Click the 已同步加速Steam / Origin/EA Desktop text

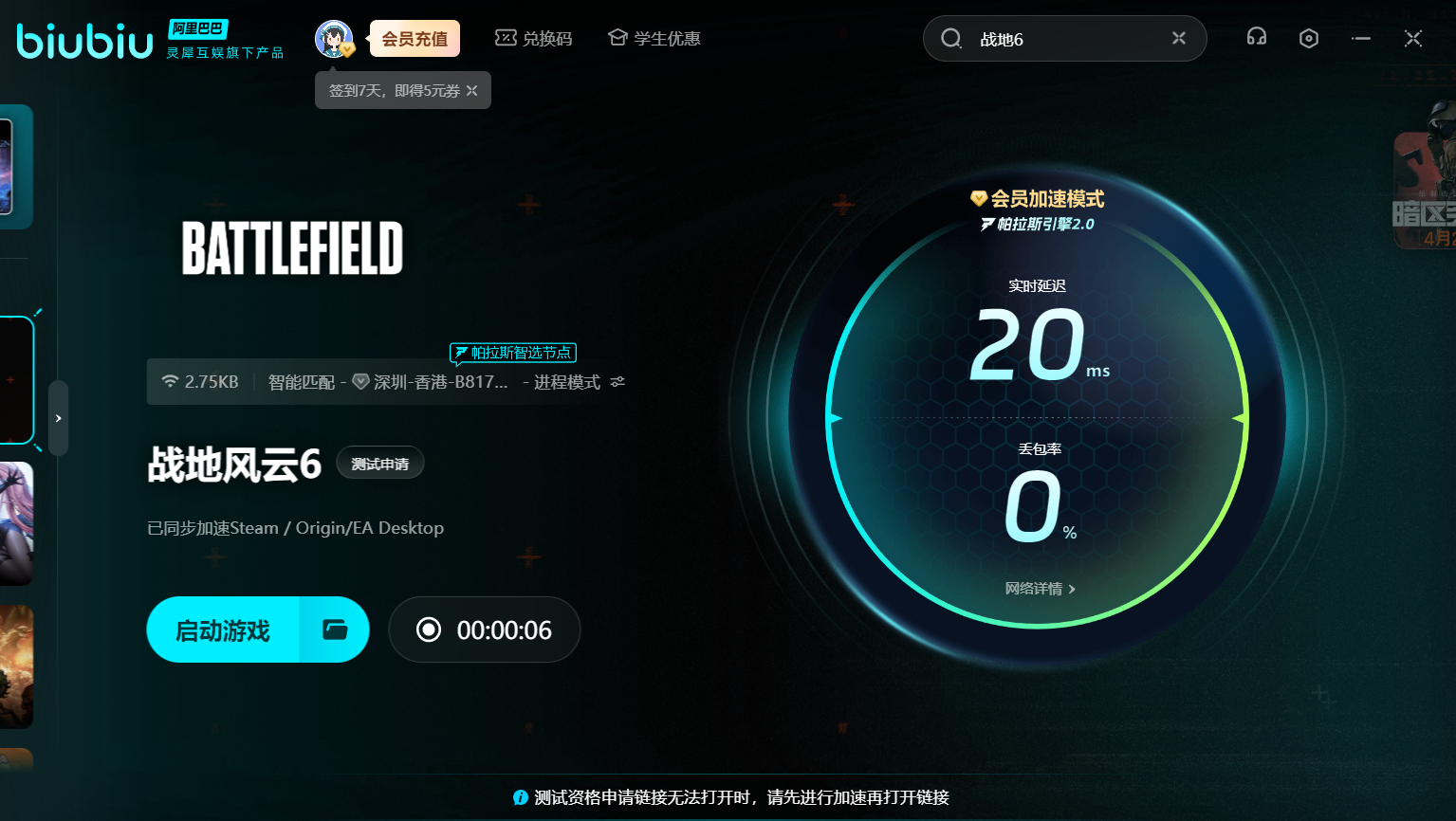coord(295,528)
